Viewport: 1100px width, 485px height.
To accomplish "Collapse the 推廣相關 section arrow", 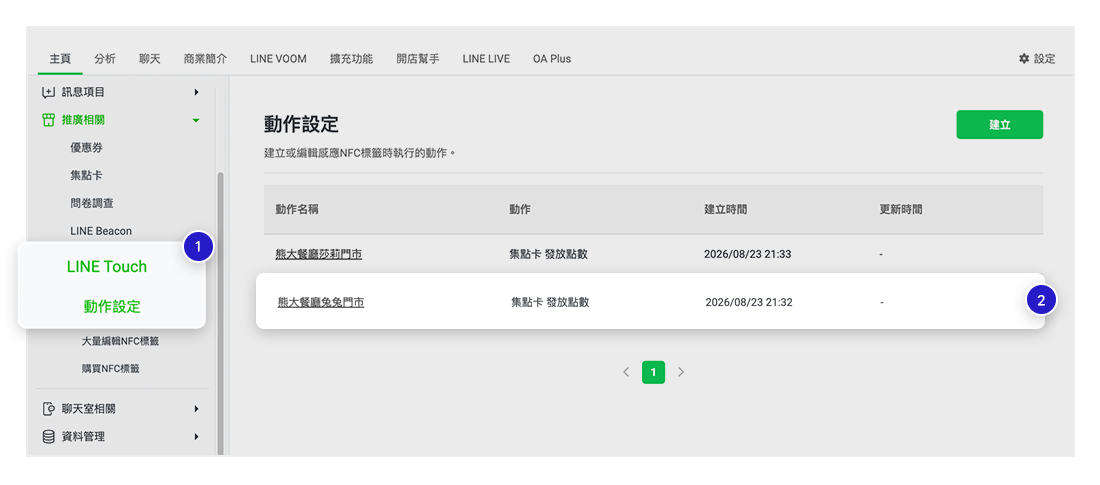I will coord(196,121).
